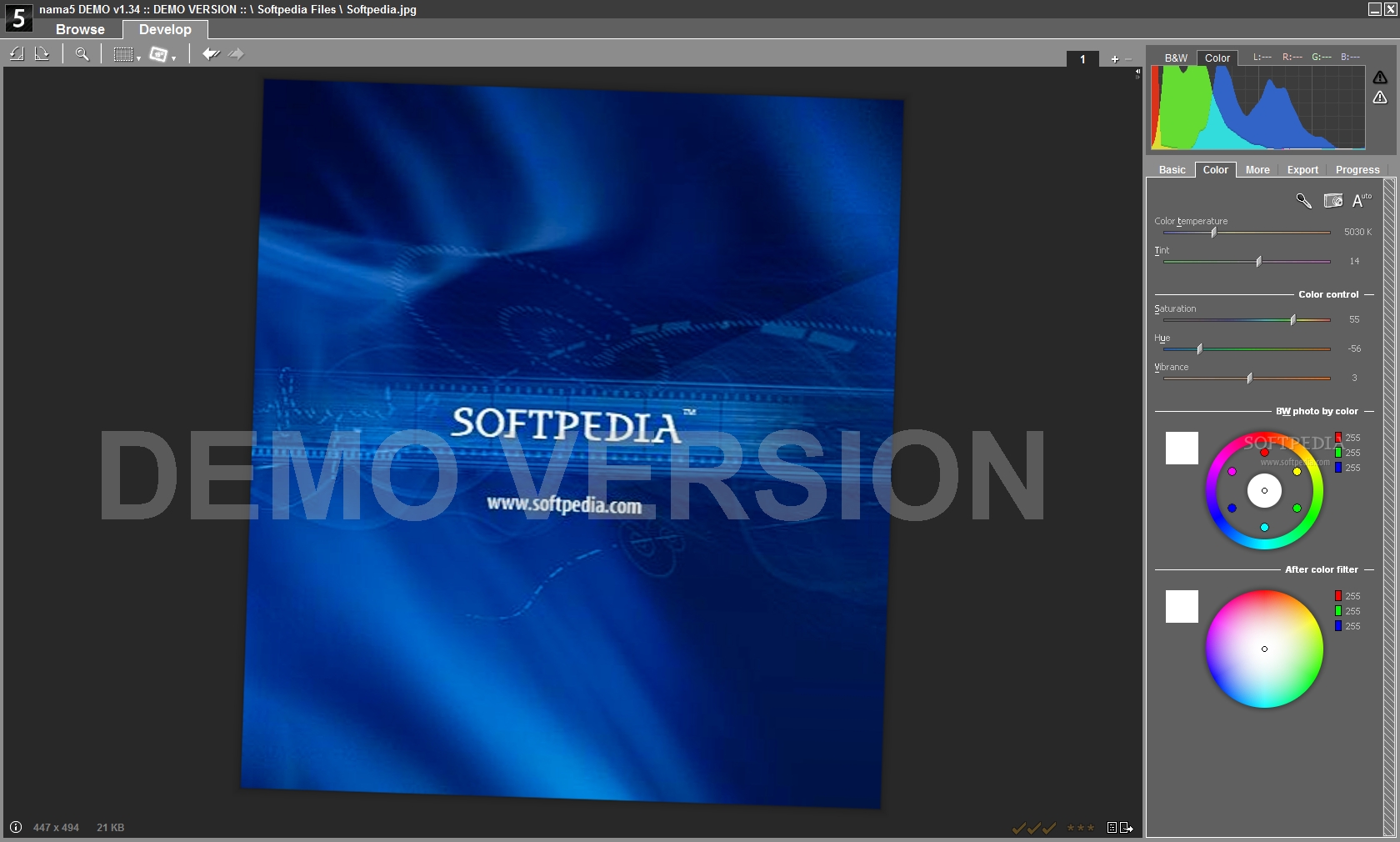This screenshot has width=1400, height=842.
Task: Apply Auto white balance
Action: (1360, 200)
